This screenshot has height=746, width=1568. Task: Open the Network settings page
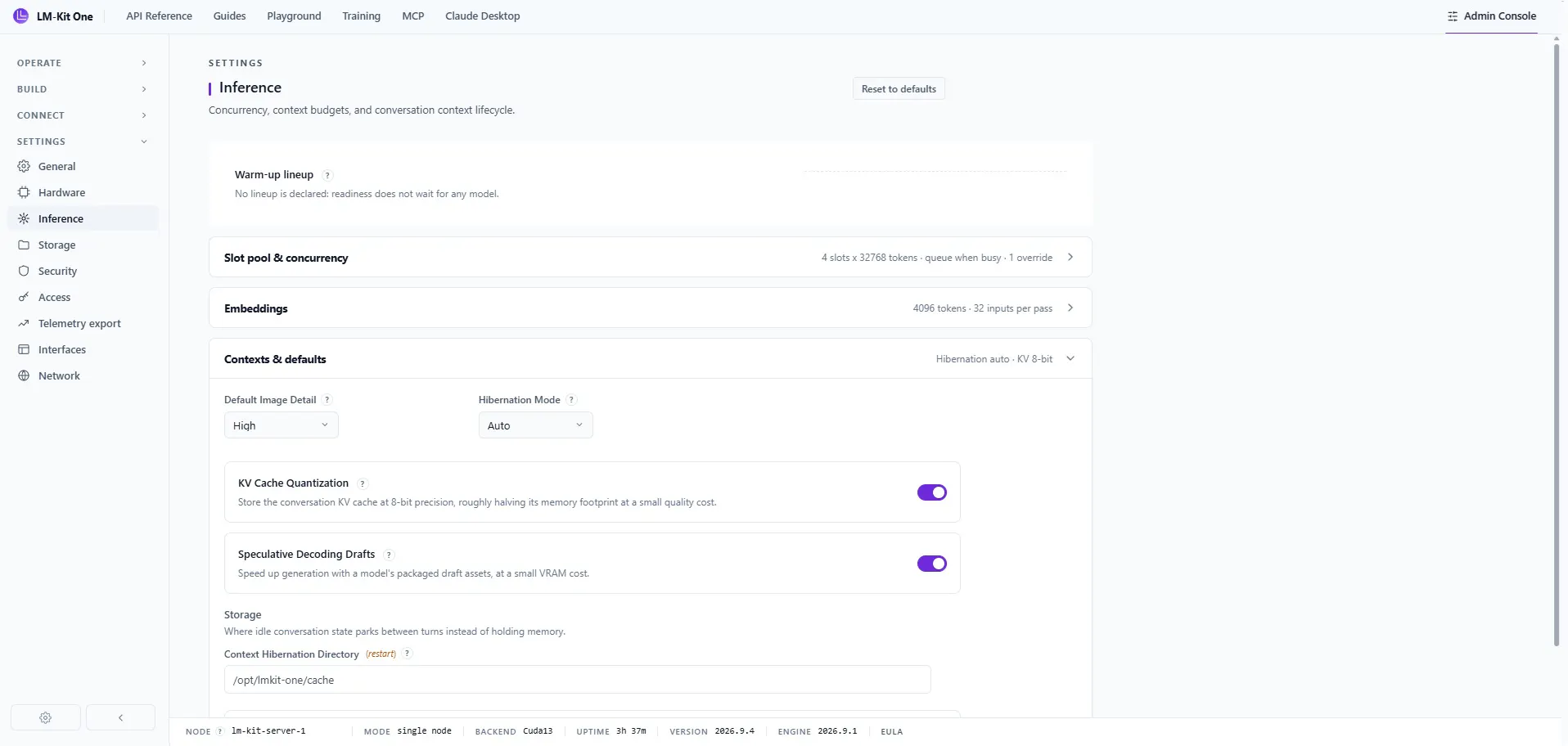click(x=83, y=375)
